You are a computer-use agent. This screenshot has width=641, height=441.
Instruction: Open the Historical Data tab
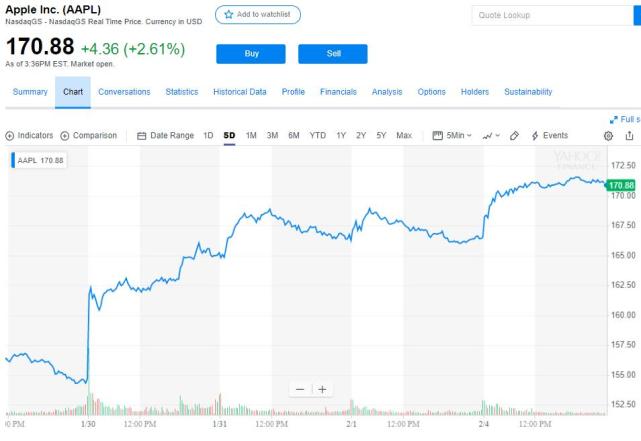point(240,92)
